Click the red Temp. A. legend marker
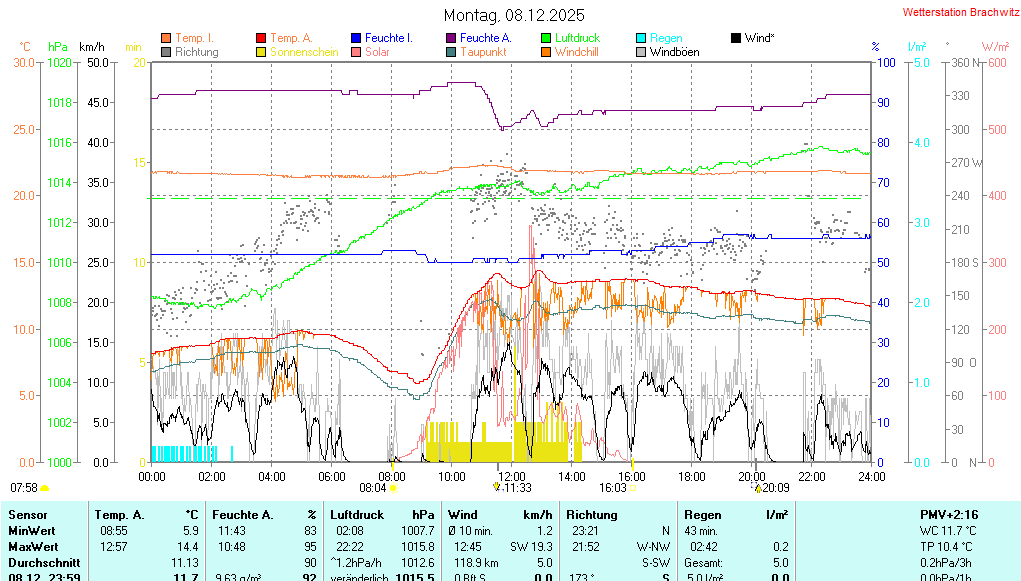1021x581 pixels. 261,38
